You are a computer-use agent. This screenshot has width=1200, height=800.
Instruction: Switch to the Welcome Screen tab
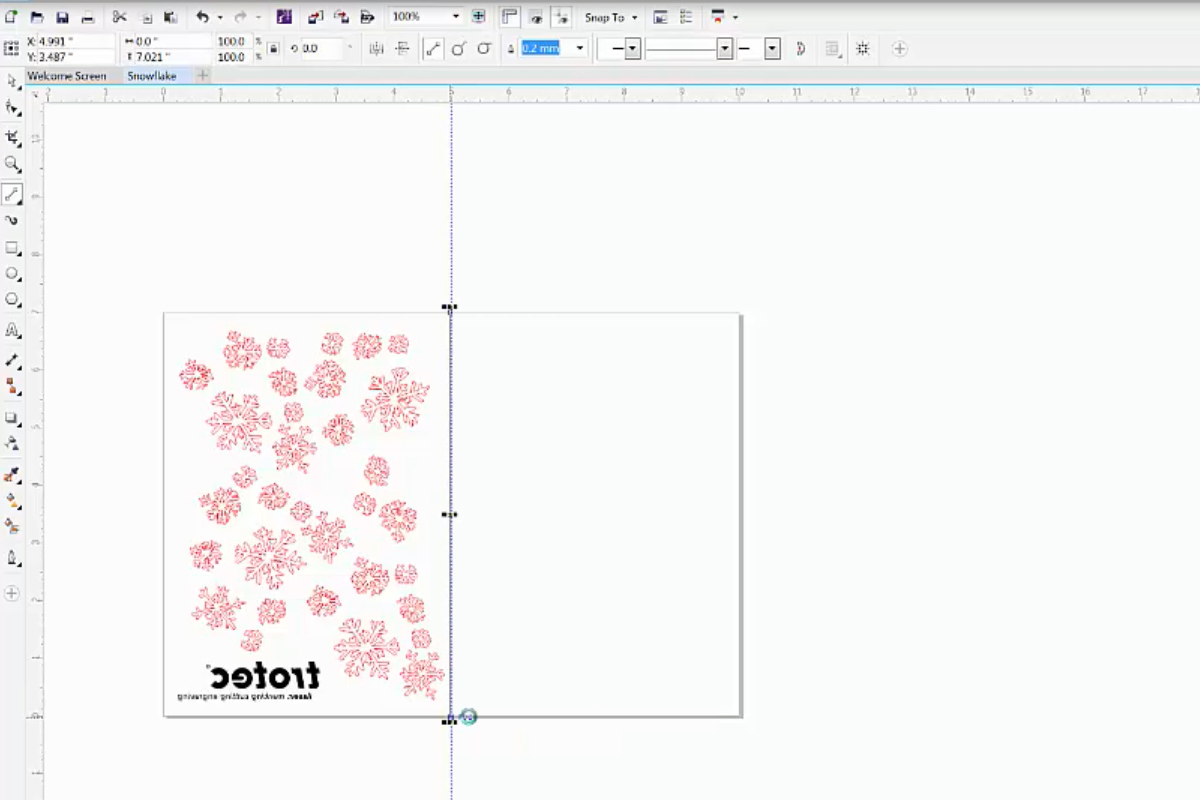pyautogui.click(x=67, y=76)
